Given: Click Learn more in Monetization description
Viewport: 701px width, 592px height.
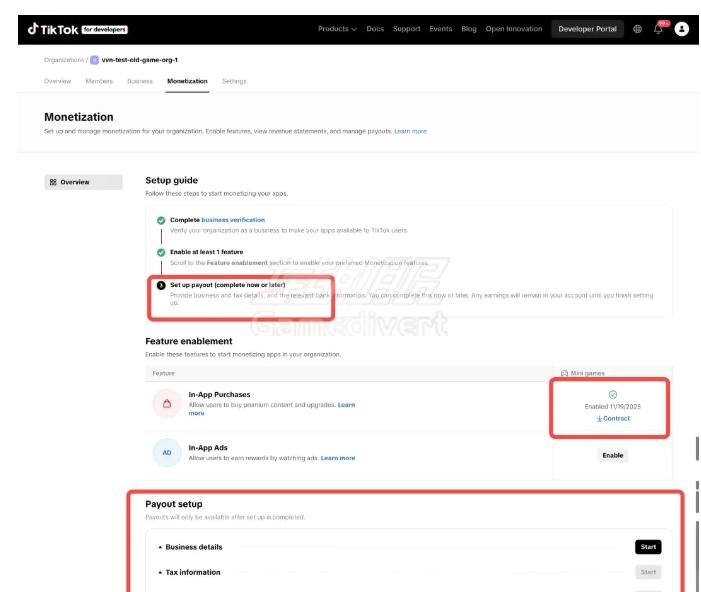Looking at the screenshot, I should 410,131.
